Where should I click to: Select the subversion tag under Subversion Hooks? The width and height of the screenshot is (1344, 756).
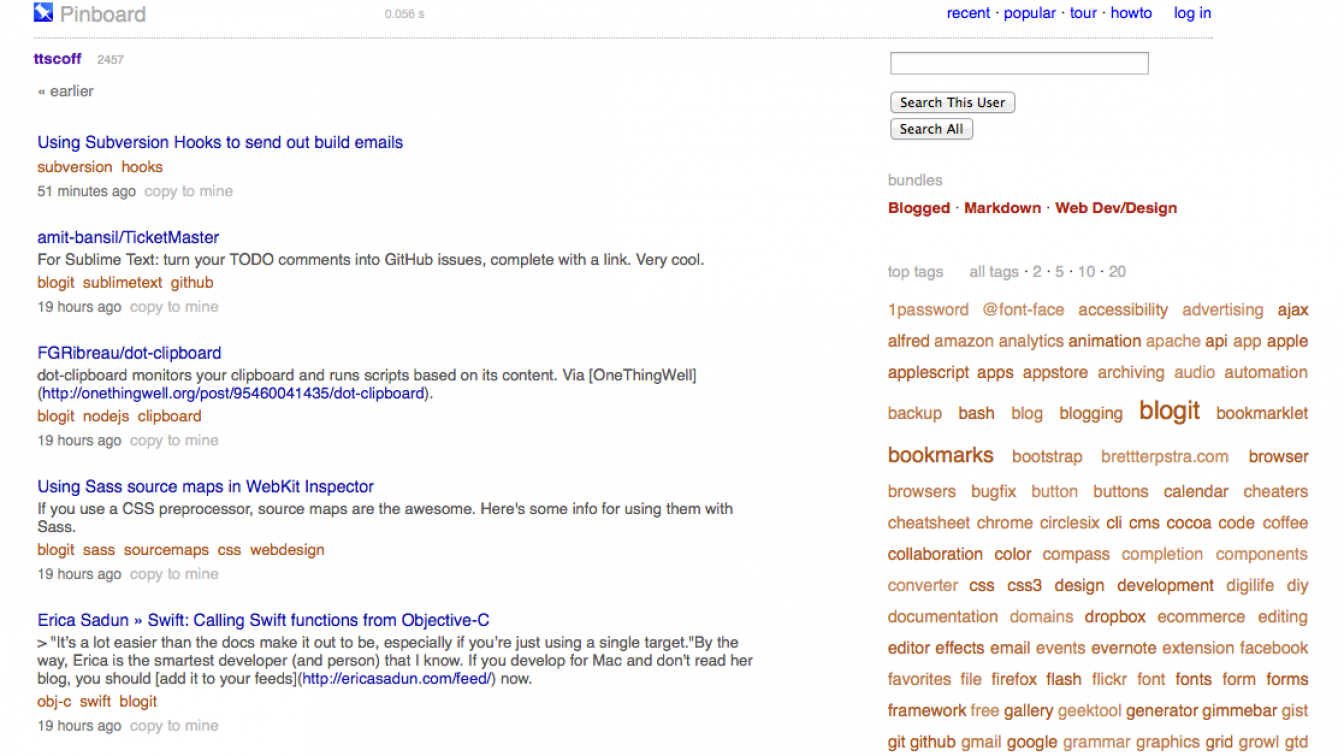75,167
